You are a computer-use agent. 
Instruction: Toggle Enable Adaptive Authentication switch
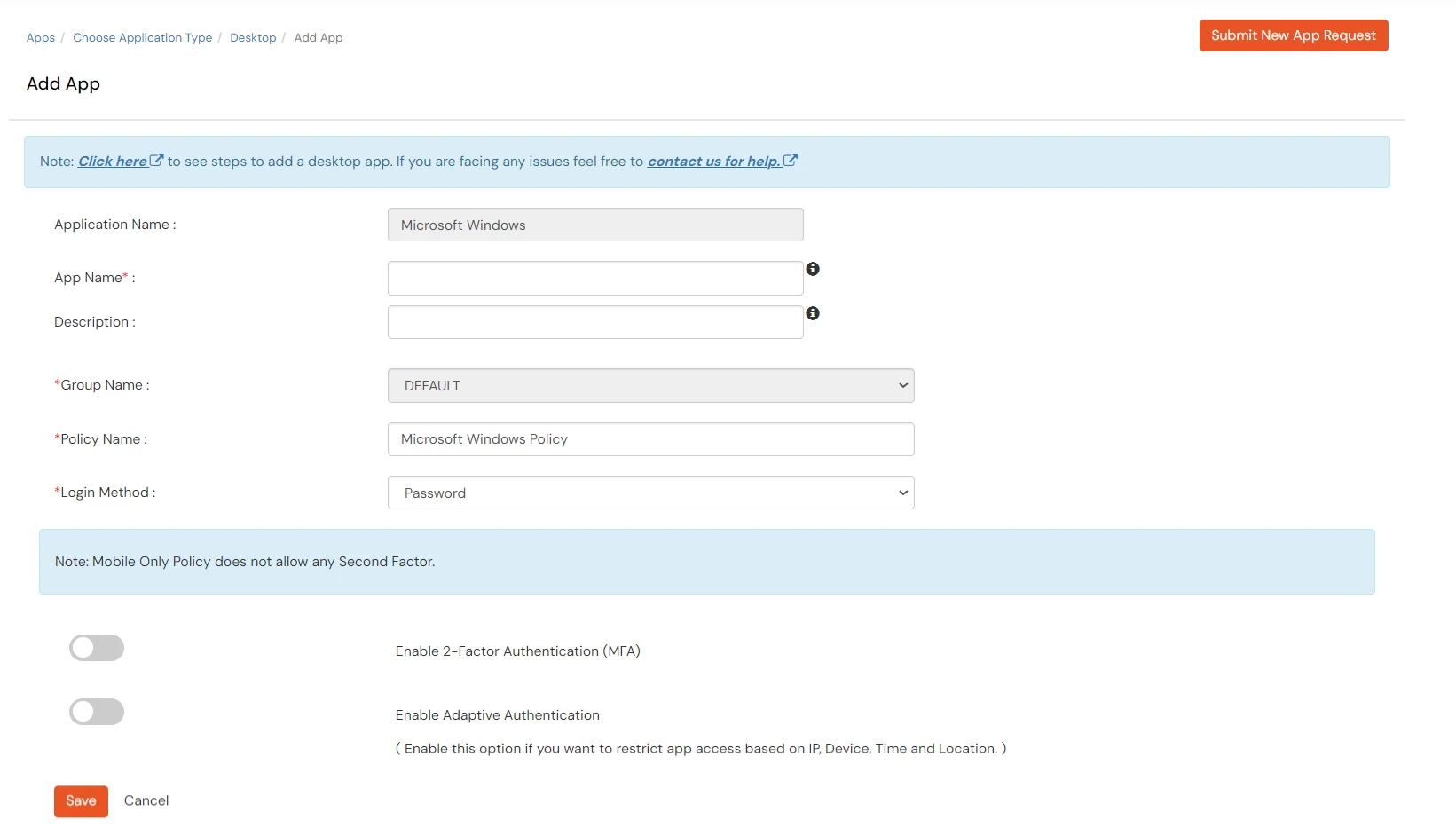(x=97, y=712)
